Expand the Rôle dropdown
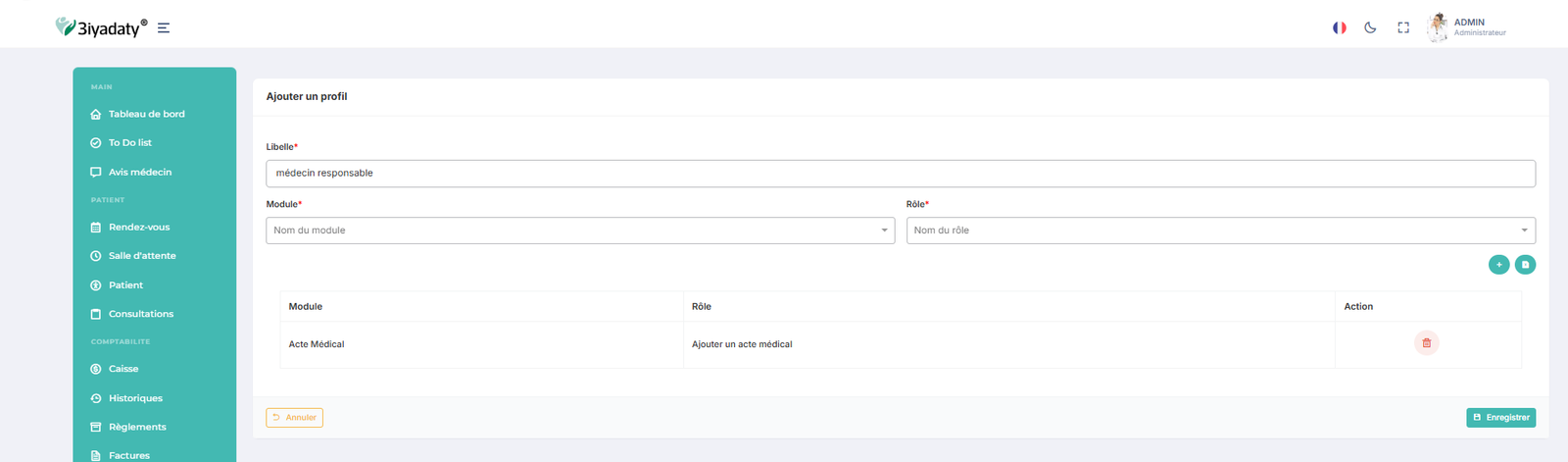This screenshot has width=1568, height=462. pyautogui.click(x=1220, y=231)
